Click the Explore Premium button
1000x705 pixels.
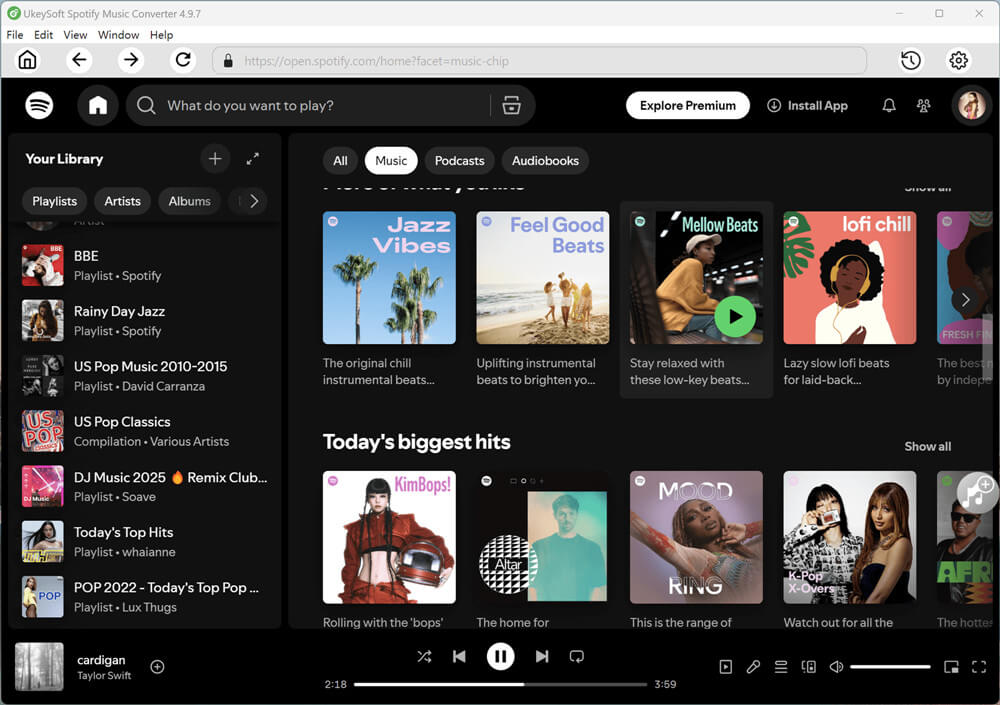pos(687,105)
